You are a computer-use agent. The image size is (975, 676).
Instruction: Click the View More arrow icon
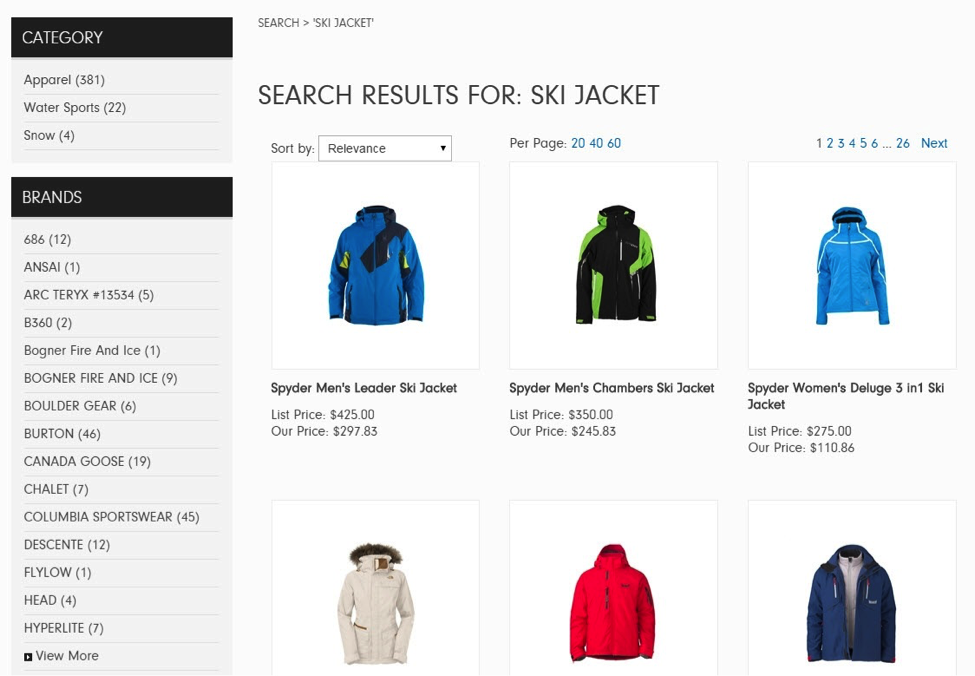pyautogui.click(x=28, y=657)
